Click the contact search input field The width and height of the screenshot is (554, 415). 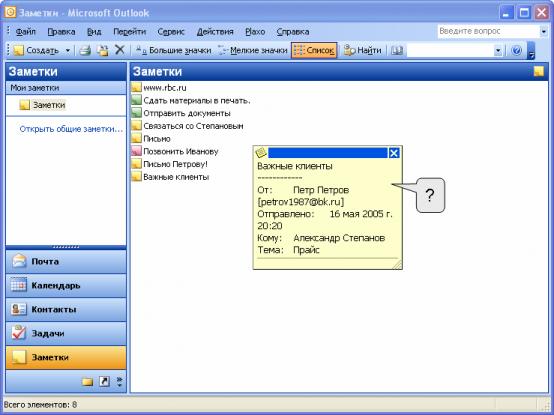coord(450,51)
